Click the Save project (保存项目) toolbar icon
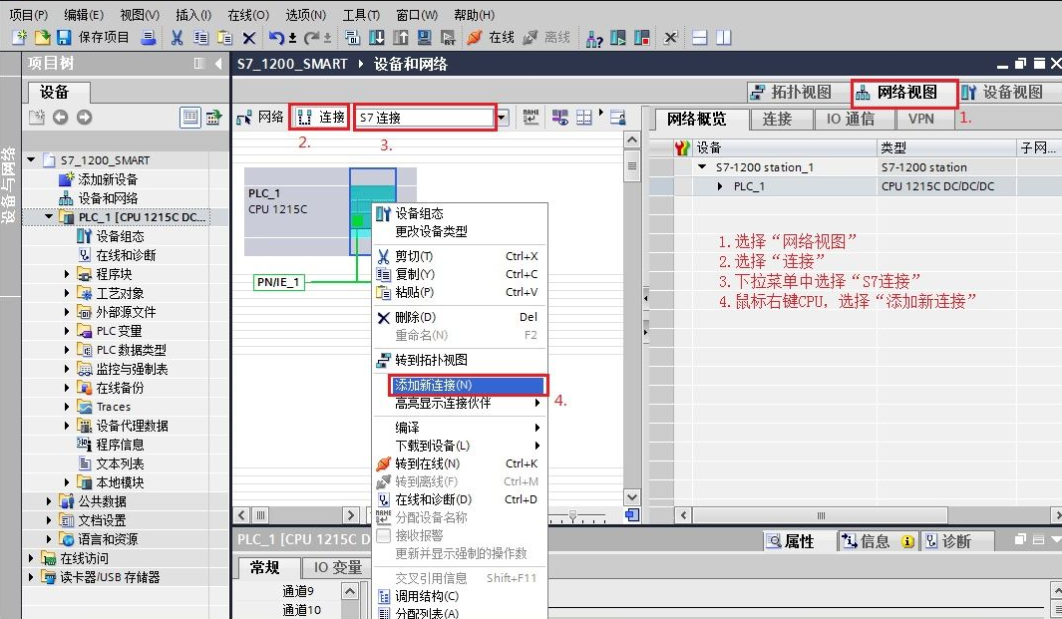This screenshot has height=619, width=1062. [62, 38]
